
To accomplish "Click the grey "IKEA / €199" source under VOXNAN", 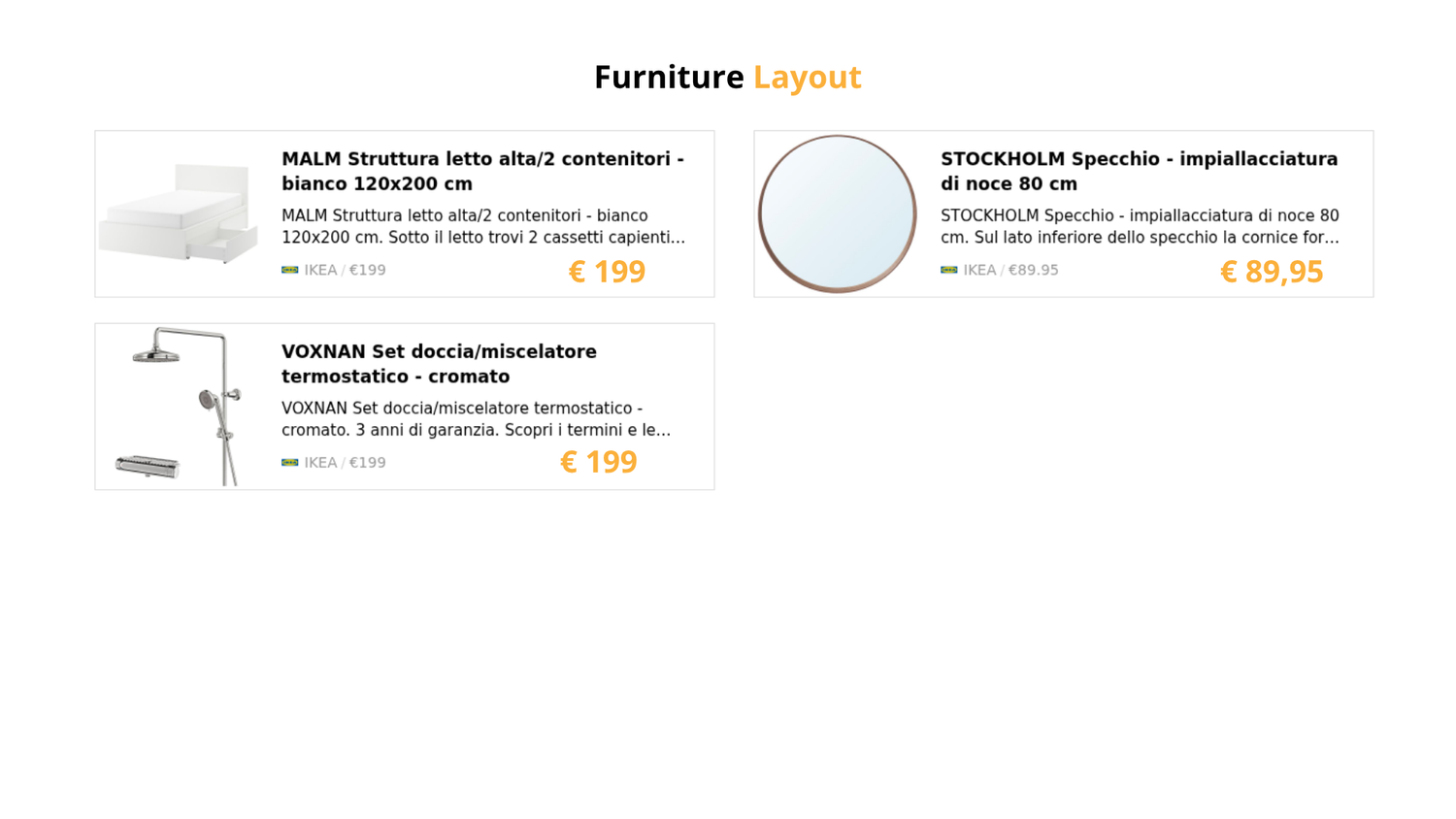I will [x=345, y=462].
